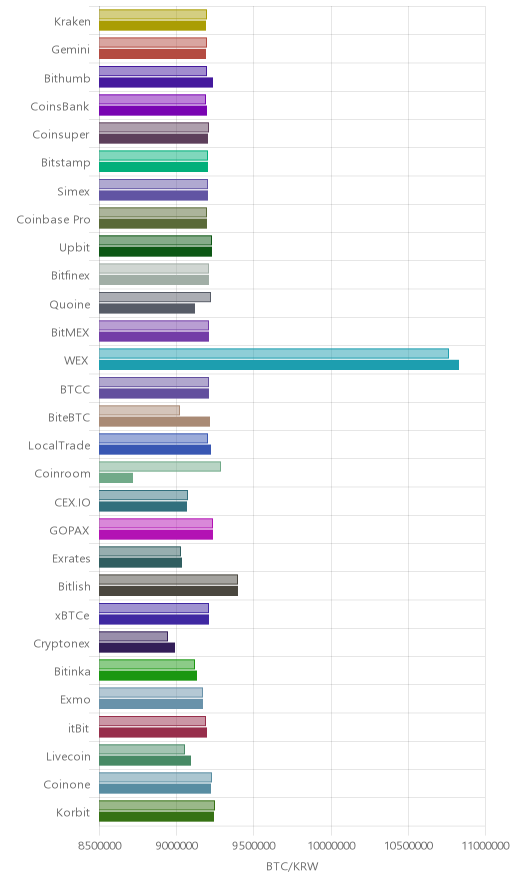Click the Korbit exchange label

pyautogui.click(x=73, y=812)
